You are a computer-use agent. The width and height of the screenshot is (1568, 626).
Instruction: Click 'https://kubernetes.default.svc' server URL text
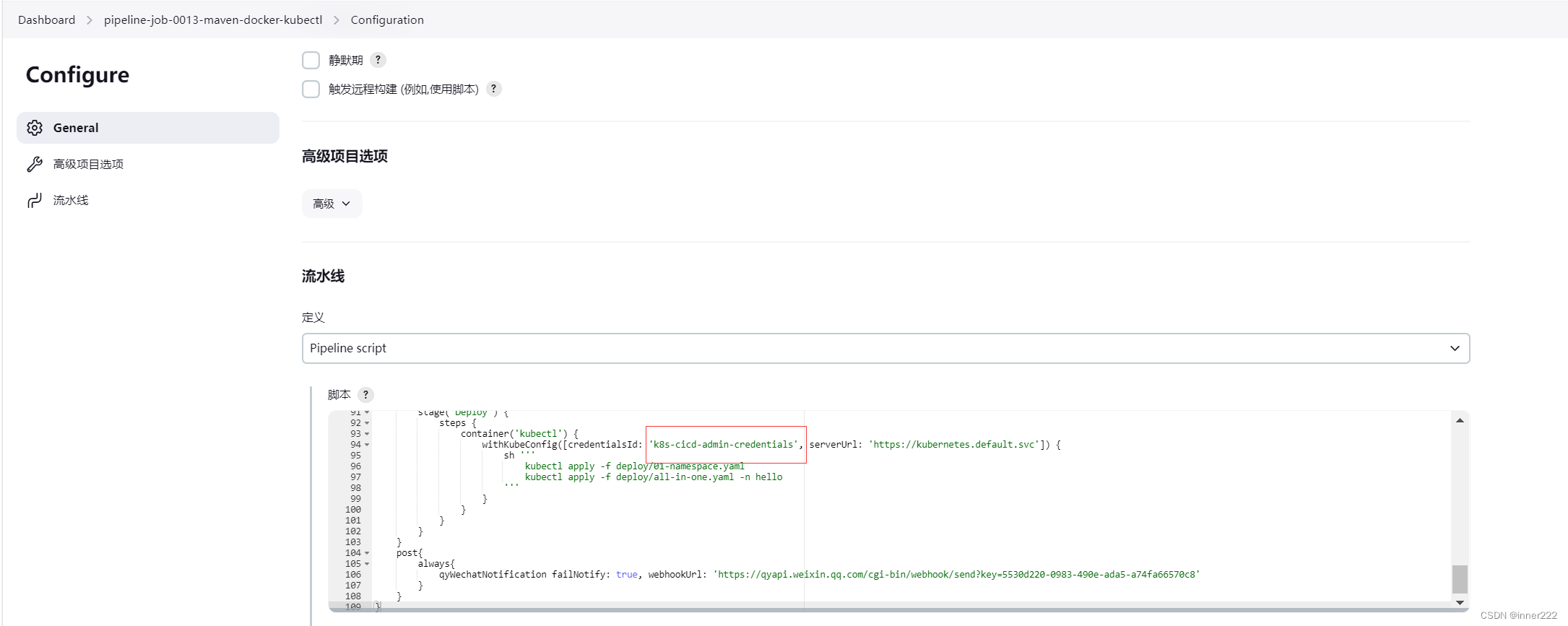[956, 445]
